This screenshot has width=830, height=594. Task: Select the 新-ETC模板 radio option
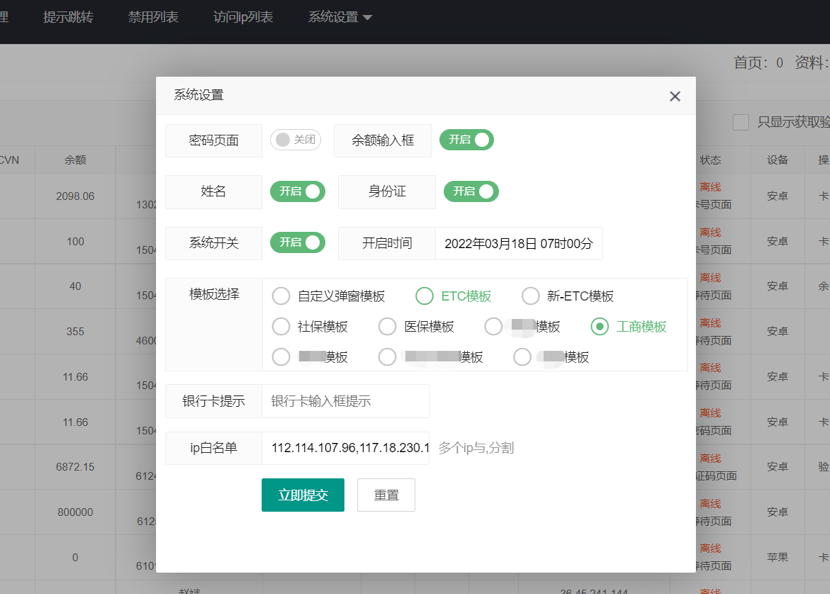[x=567, y=296]
